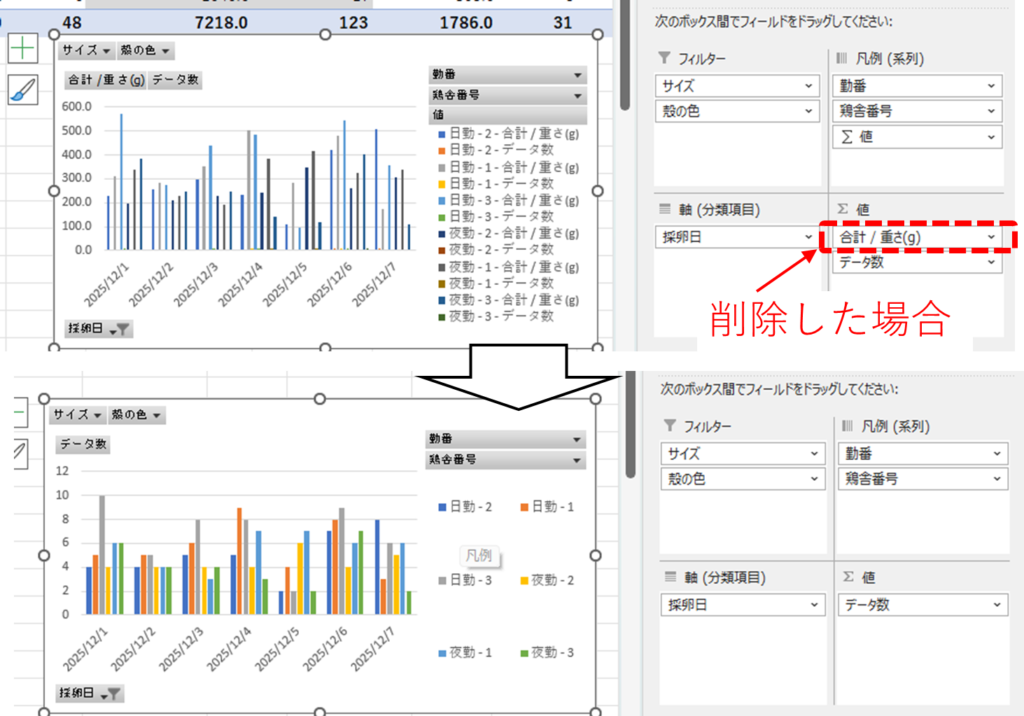Image resolution: width=1024 pixels, height=716 pixels.
Task: Click the 夜勤 - 3 legend entry in lower chart
Action: (546, 652)
